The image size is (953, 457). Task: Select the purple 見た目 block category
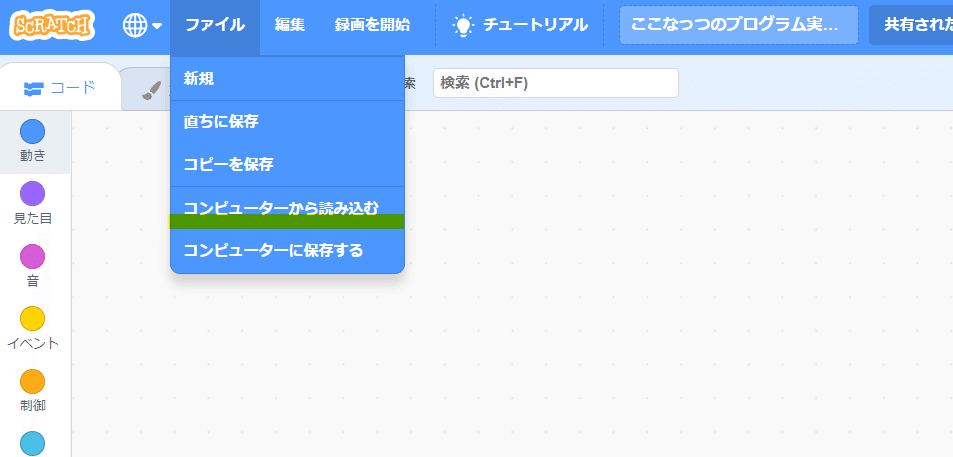pyautogui.click(x=32, y=204)
